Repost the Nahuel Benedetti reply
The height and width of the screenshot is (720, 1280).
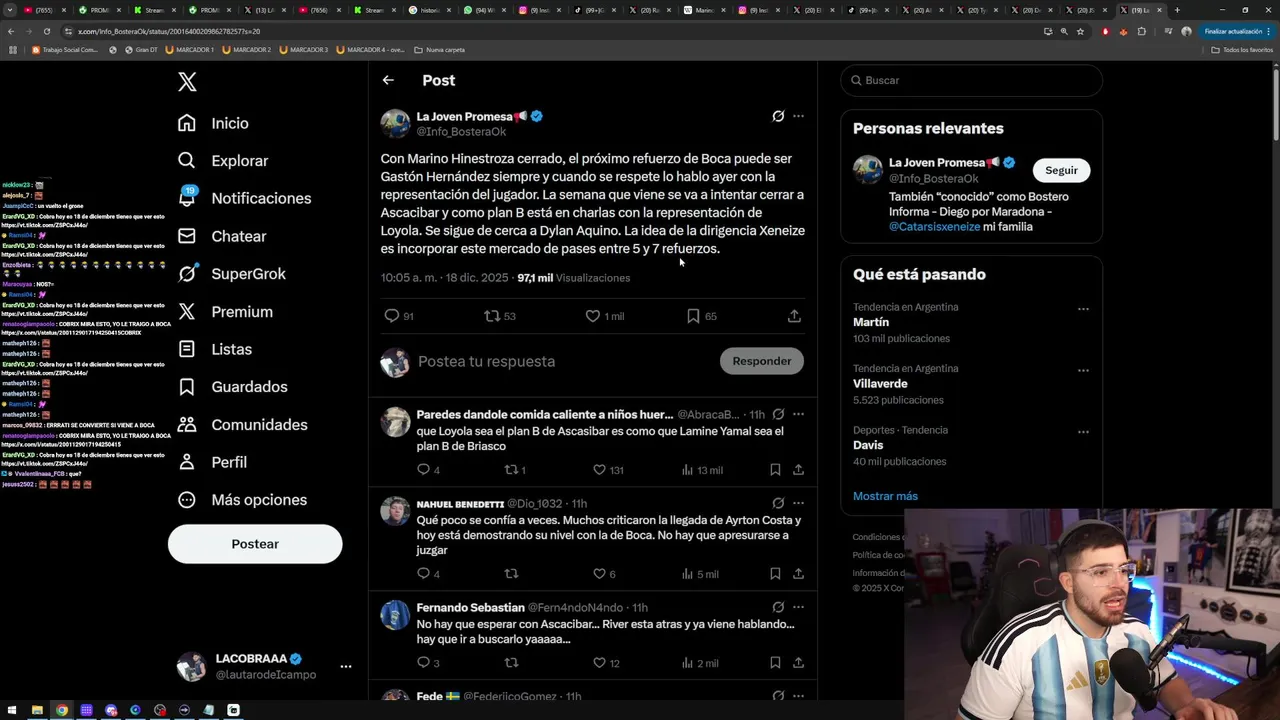511,574
